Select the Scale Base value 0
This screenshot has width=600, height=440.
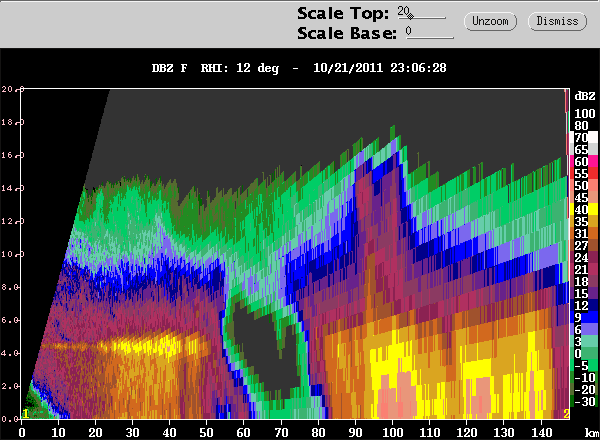(409, 31)
